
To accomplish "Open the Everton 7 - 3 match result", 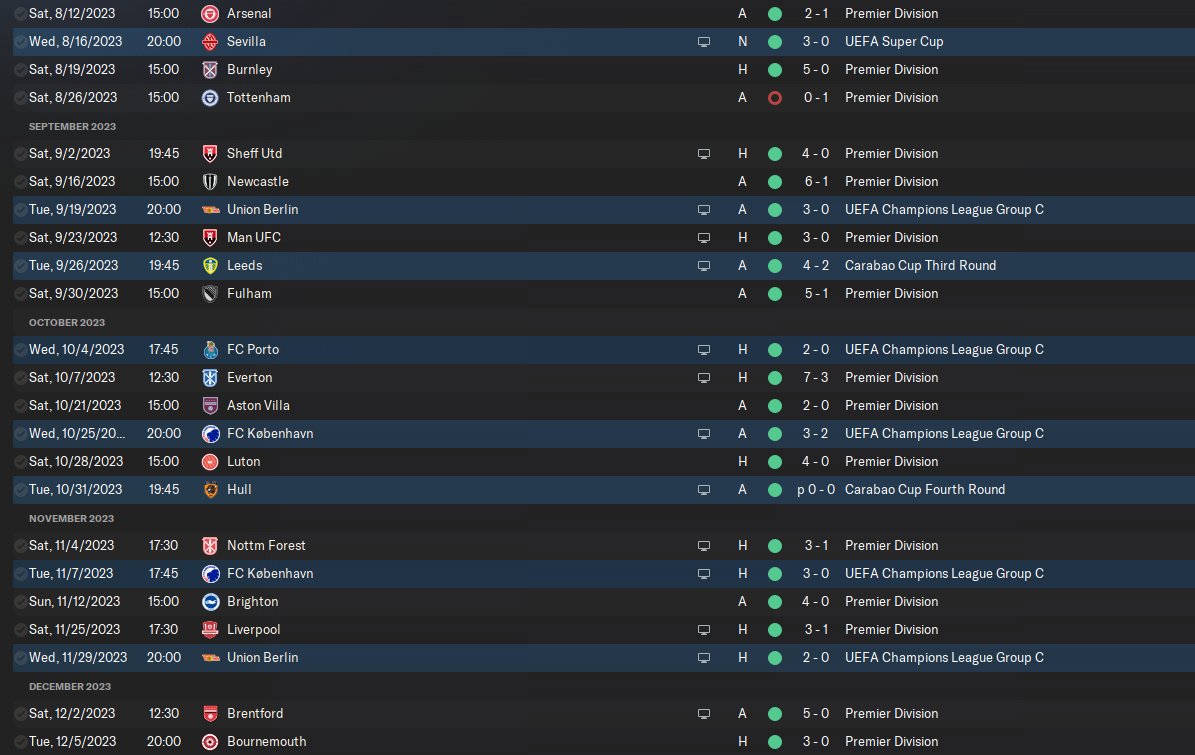I will [x=815, y=377].
